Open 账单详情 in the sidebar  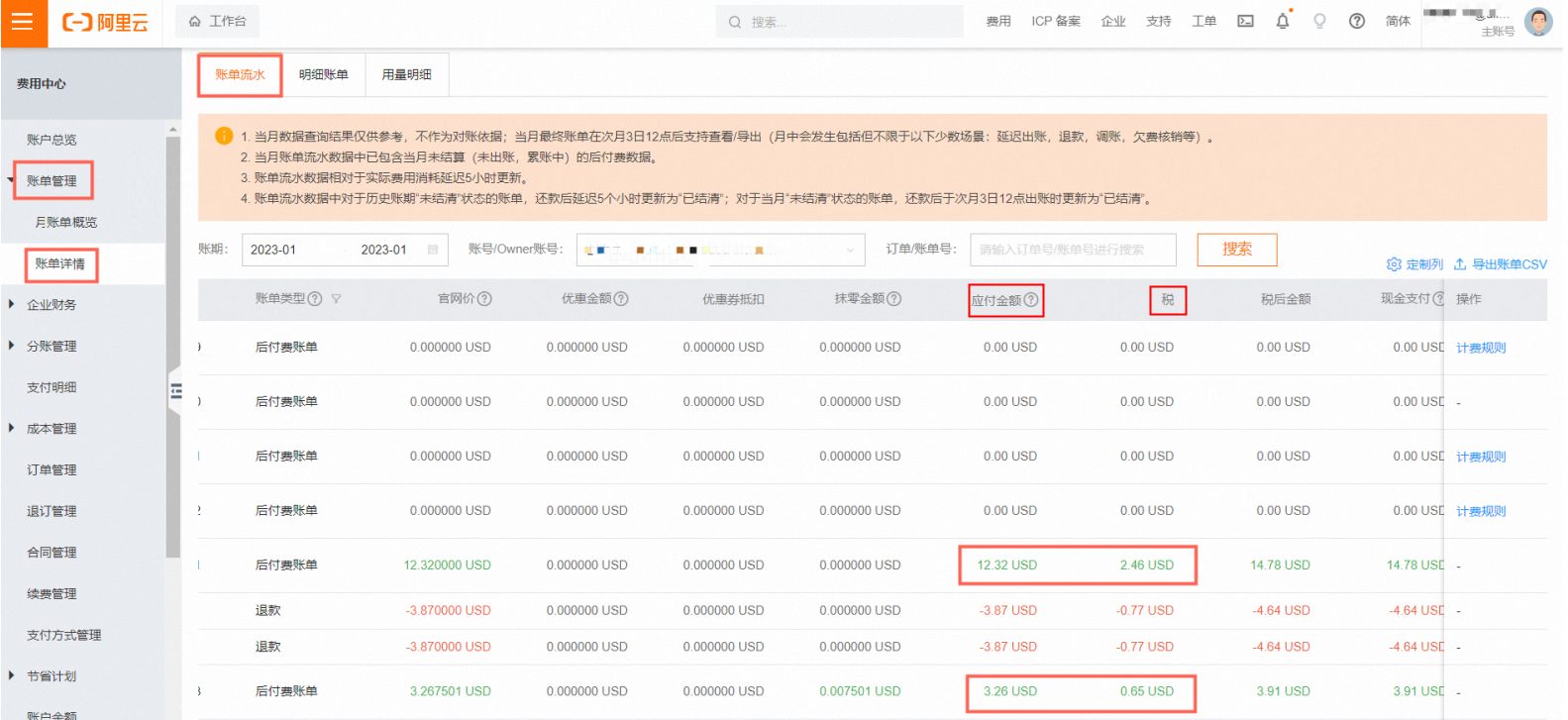click(x=60, y=263)
